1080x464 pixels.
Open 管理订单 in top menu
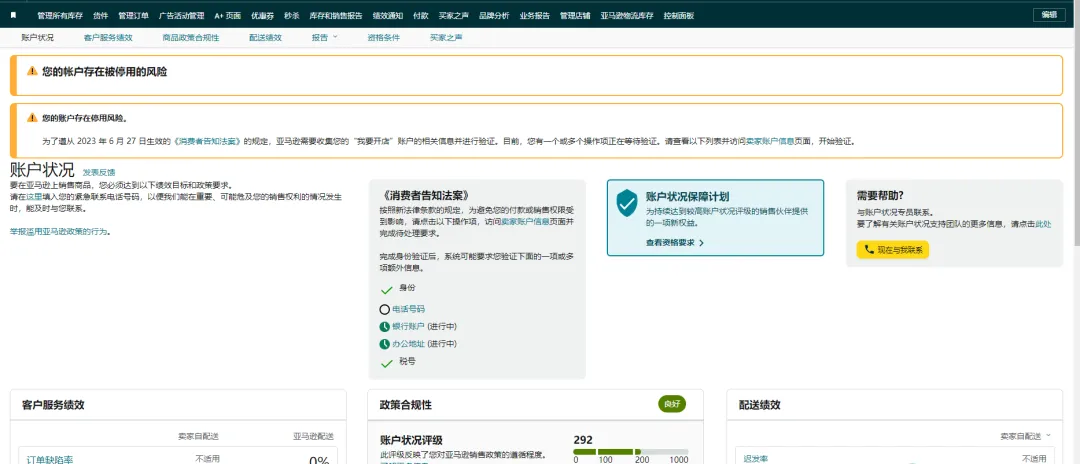[x=133, y=15]
